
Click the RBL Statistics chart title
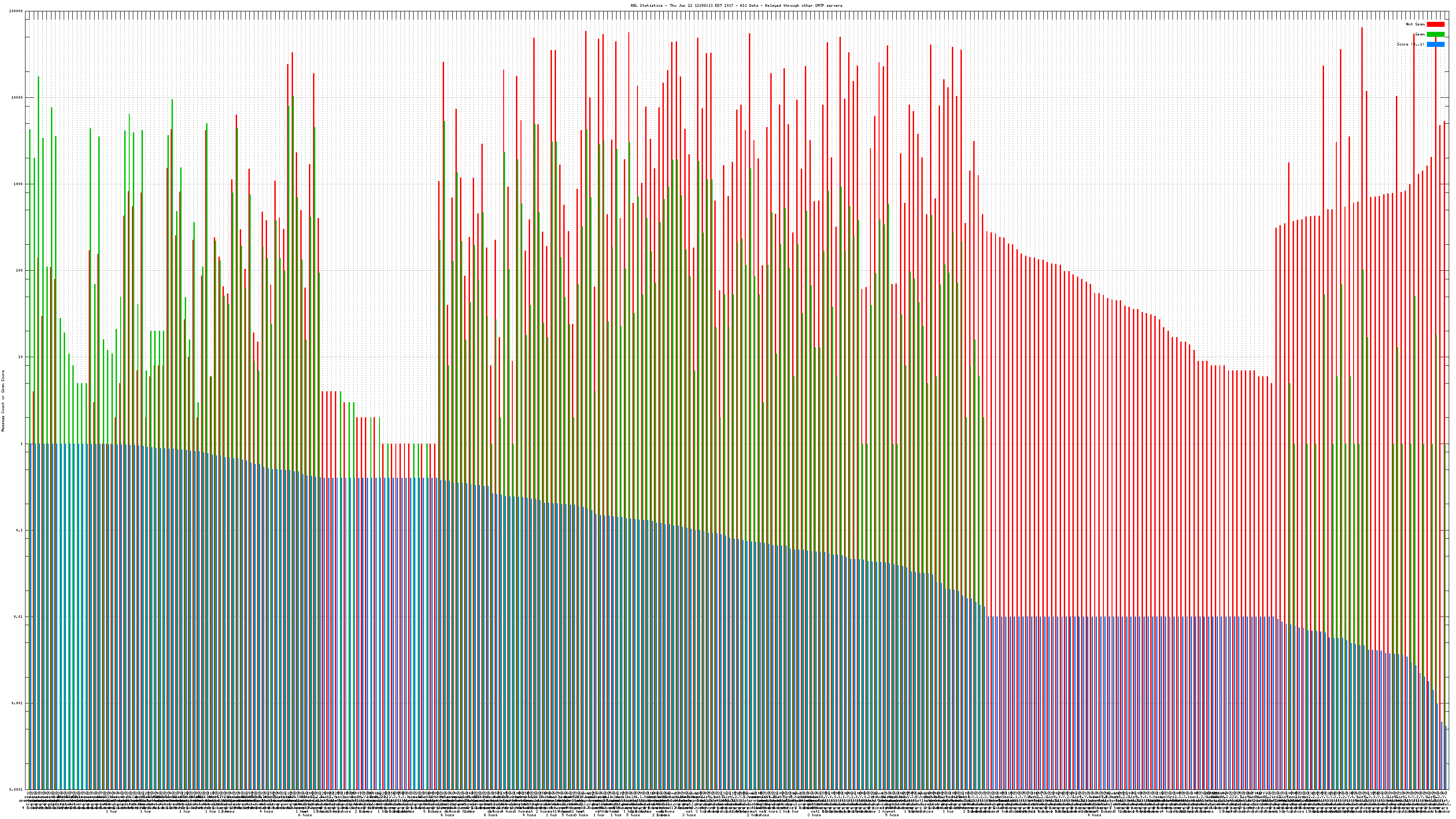[736, 5]
